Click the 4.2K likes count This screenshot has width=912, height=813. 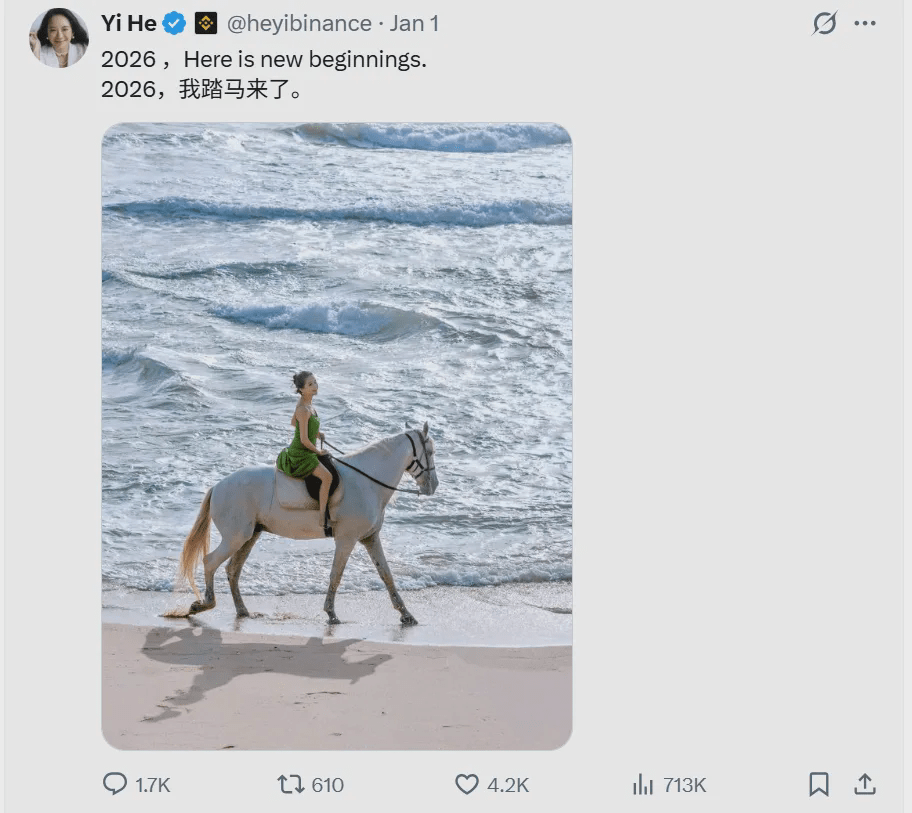(x=508, y=785)
